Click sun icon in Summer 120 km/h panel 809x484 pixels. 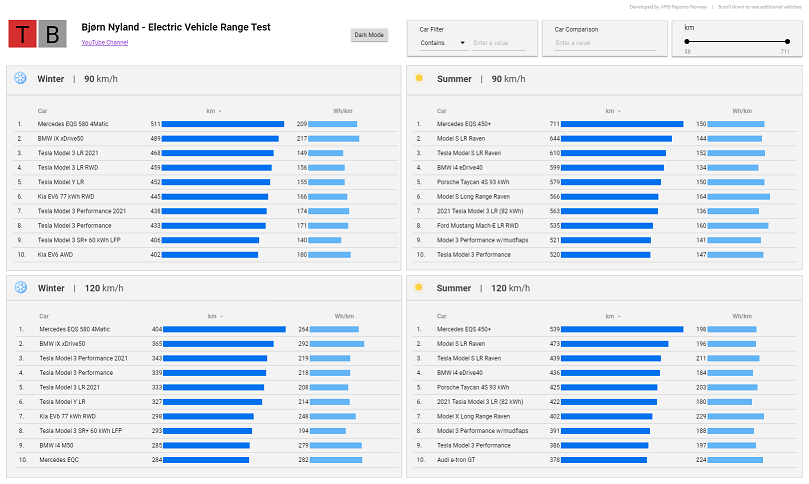(418, 287)
